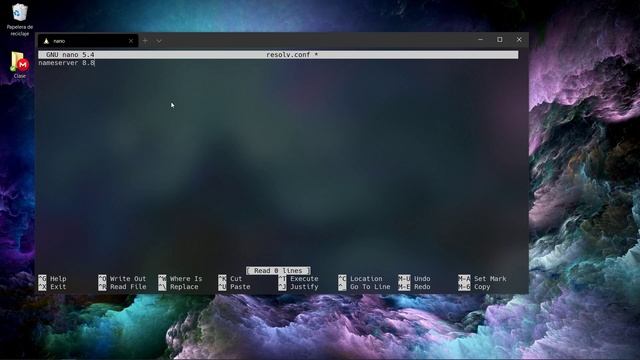Click the Execute shortcut label

click(x=304, y=279)
